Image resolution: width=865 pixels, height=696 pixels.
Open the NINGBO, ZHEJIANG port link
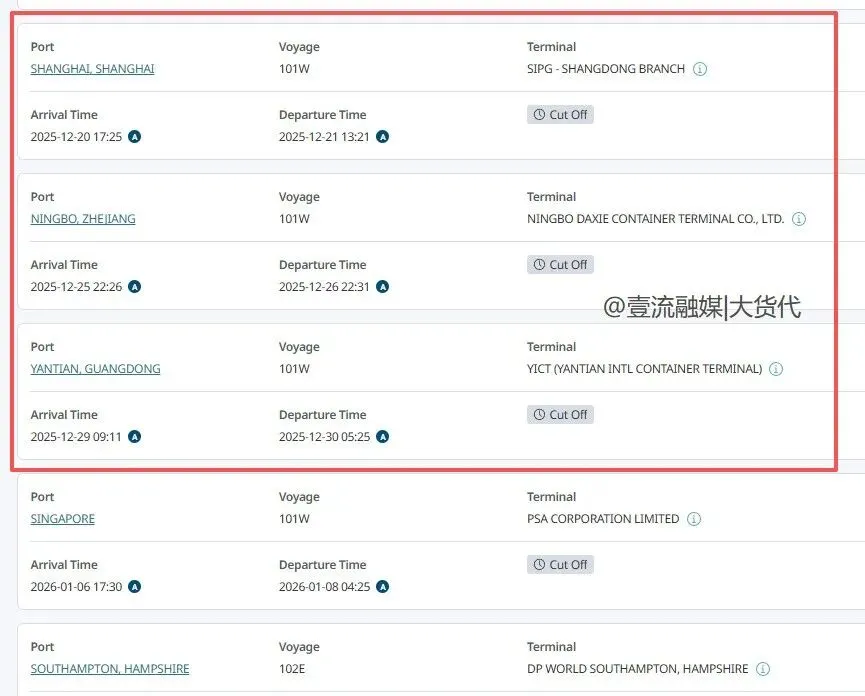83,219
